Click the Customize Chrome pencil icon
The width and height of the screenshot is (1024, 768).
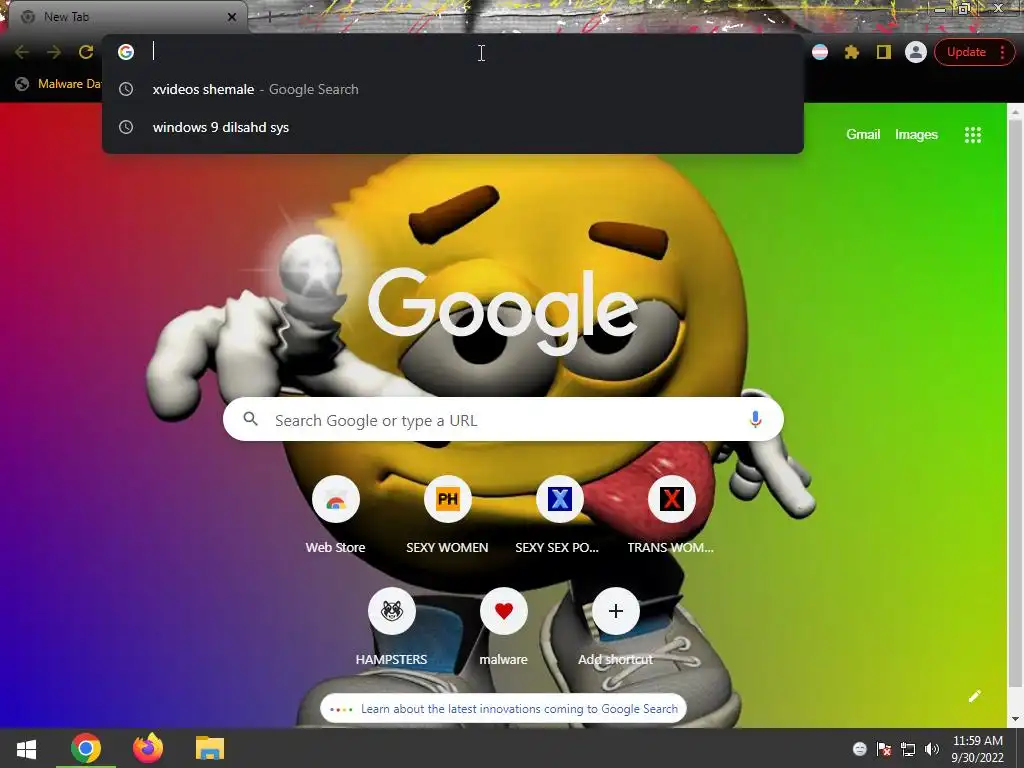point(974,696)
